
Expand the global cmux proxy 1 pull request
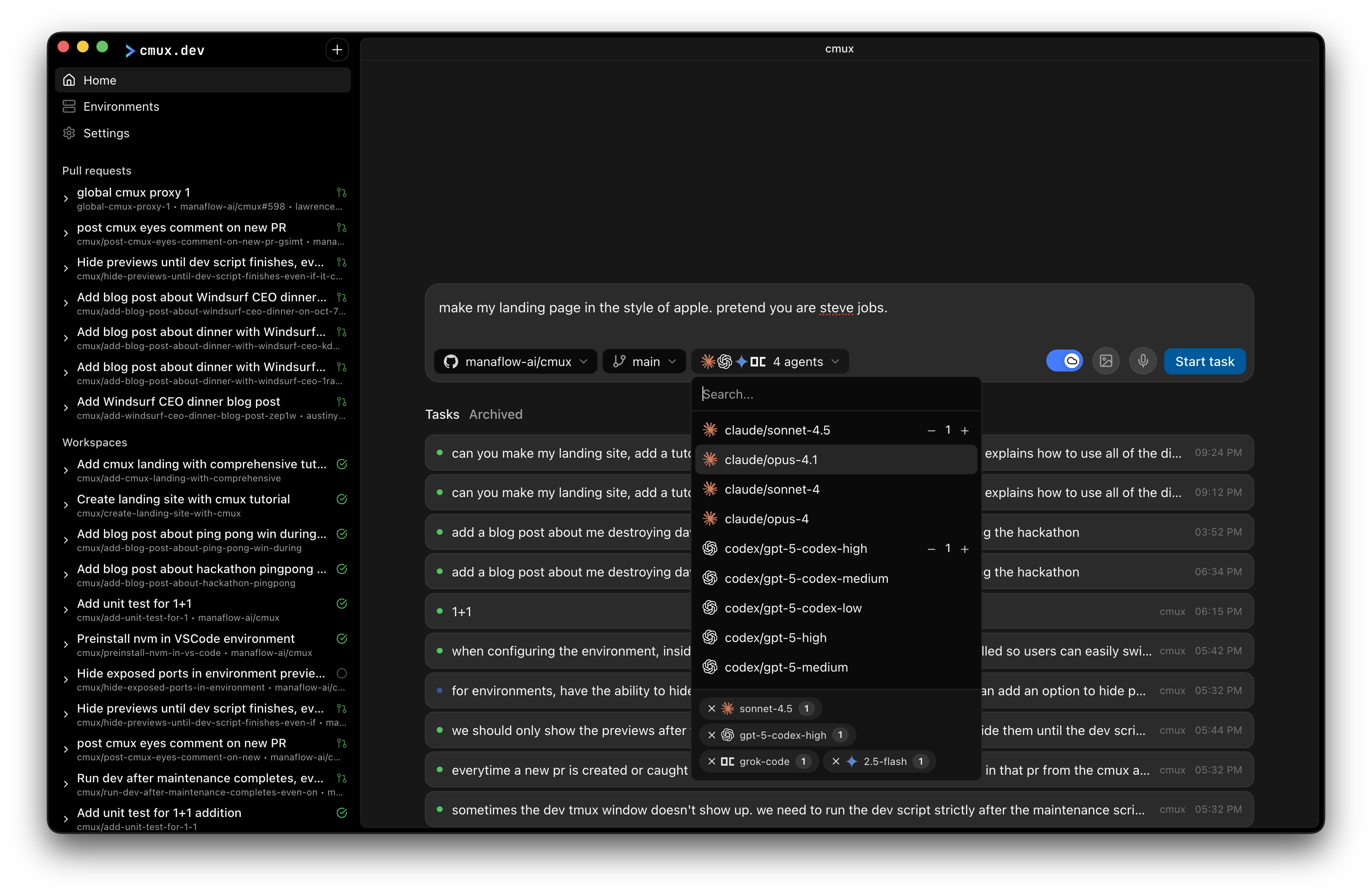pyautogui.click(x=66, y=199)
